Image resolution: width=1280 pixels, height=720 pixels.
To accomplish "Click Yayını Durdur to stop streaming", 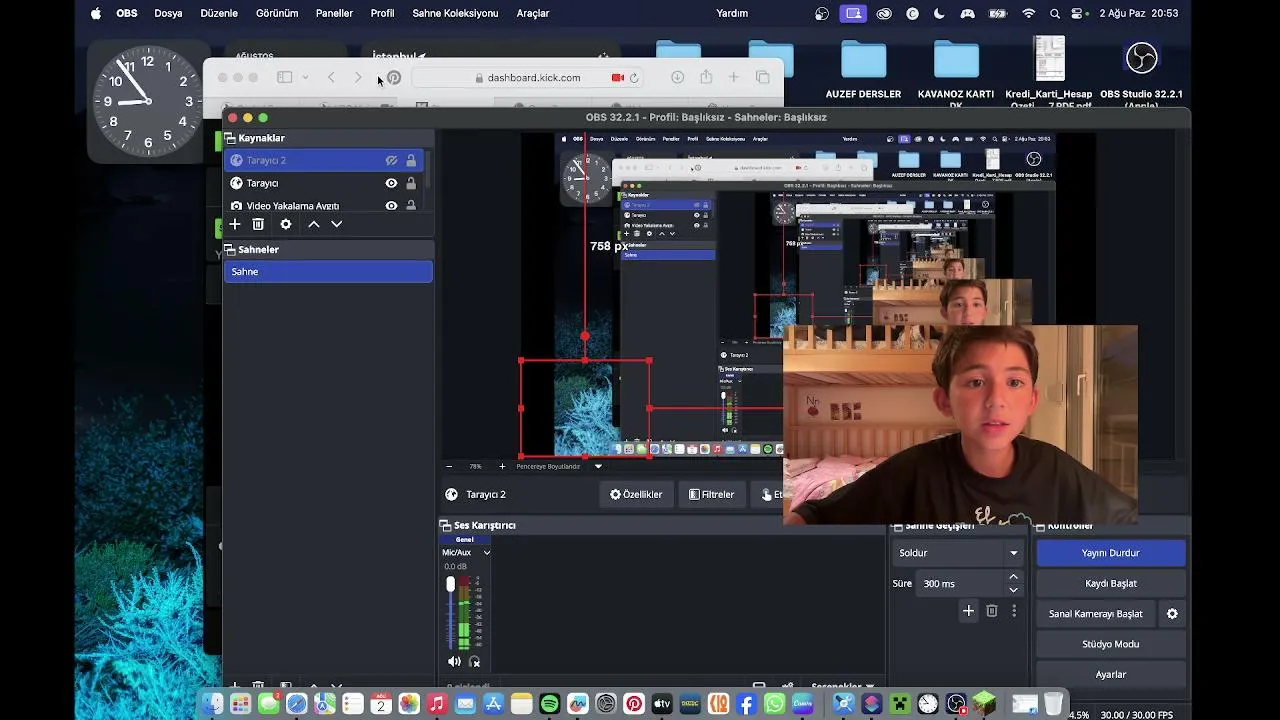I will tap(1111, 552).
